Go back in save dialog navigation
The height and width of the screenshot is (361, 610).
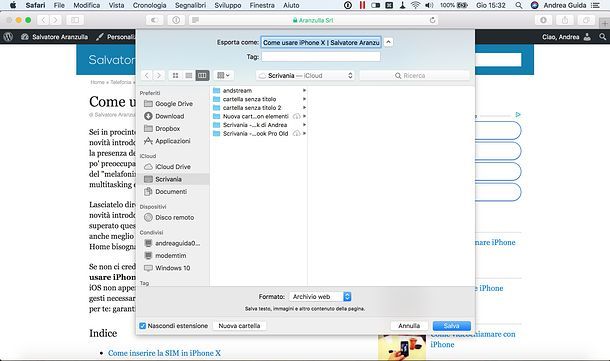147,75
